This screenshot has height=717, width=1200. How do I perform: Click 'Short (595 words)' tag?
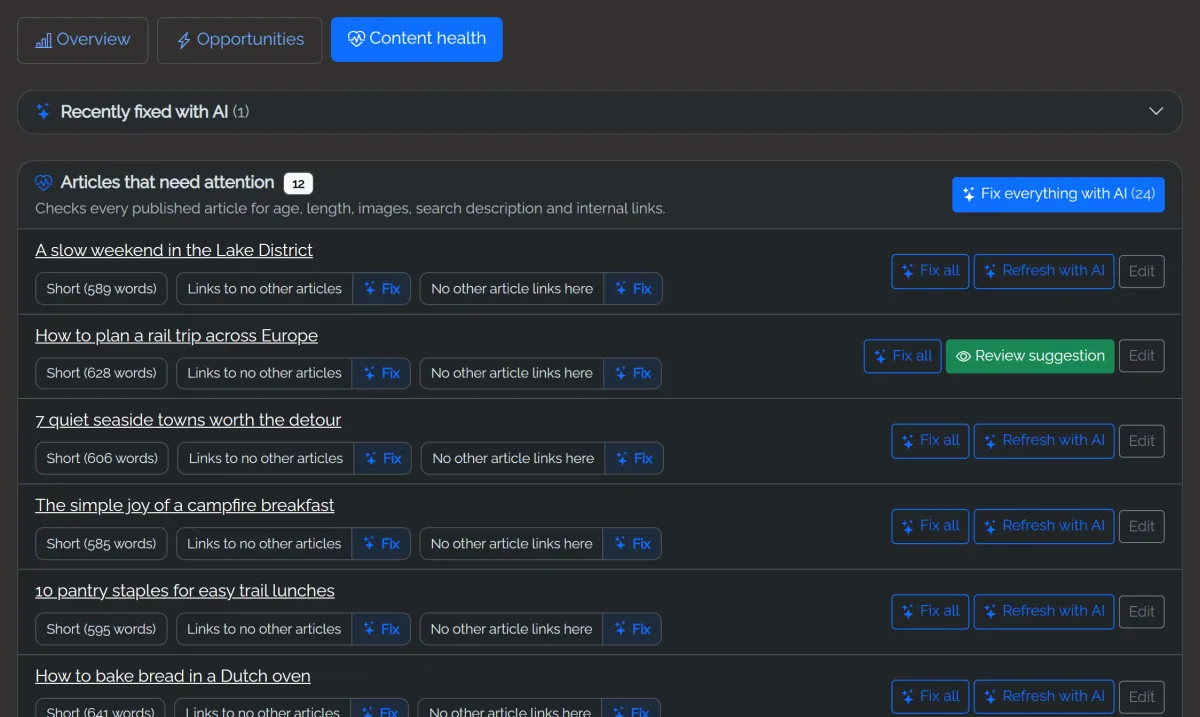pyautogui.click(x=102, y=629)
